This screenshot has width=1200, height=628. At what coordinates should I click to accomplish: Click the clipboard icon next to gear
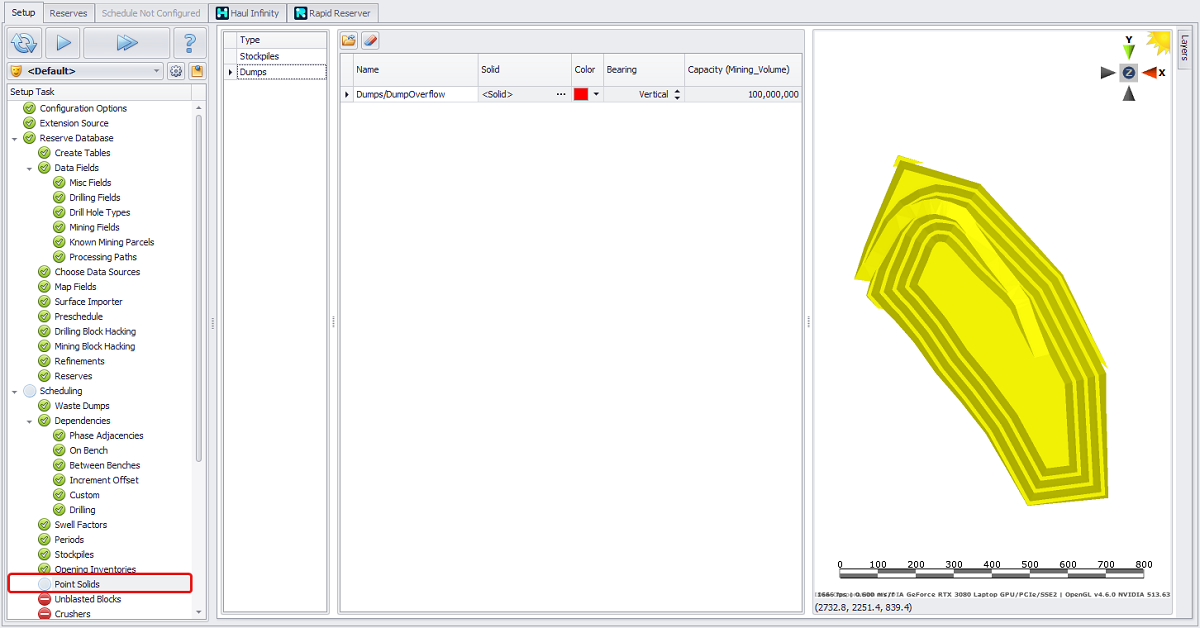pyautogui.click(x=197, y=71)
